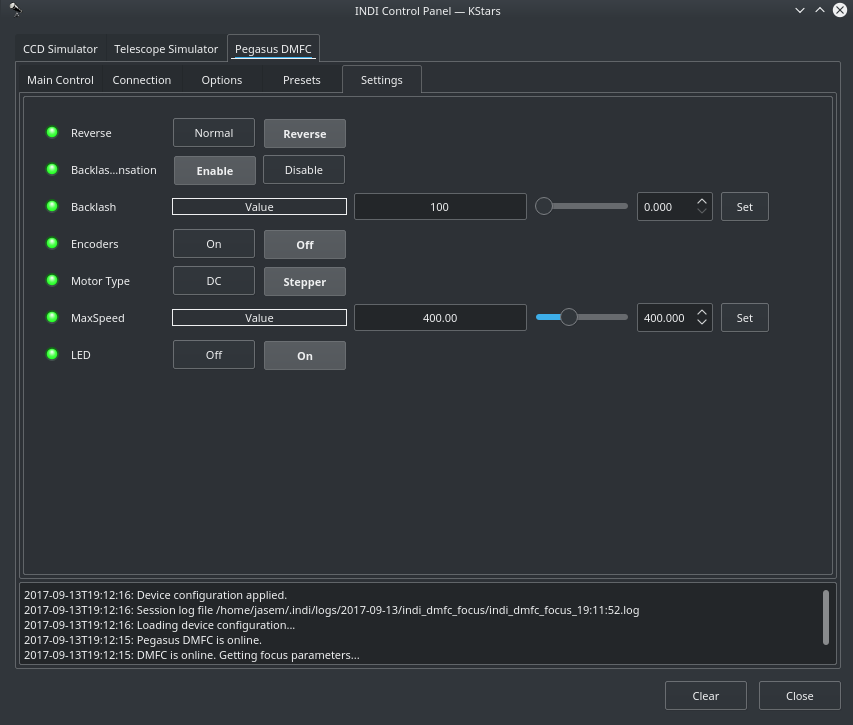Switch to the Presets tab

coord(301,80)
